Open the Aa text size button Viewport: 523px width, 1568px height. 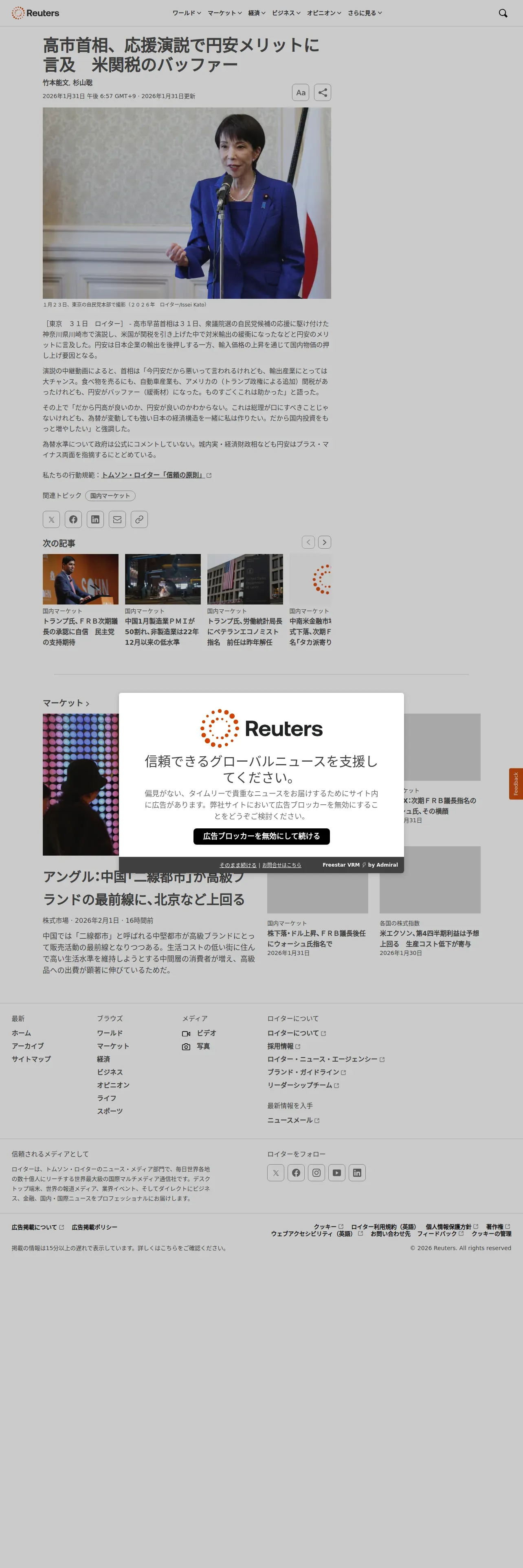301,92
